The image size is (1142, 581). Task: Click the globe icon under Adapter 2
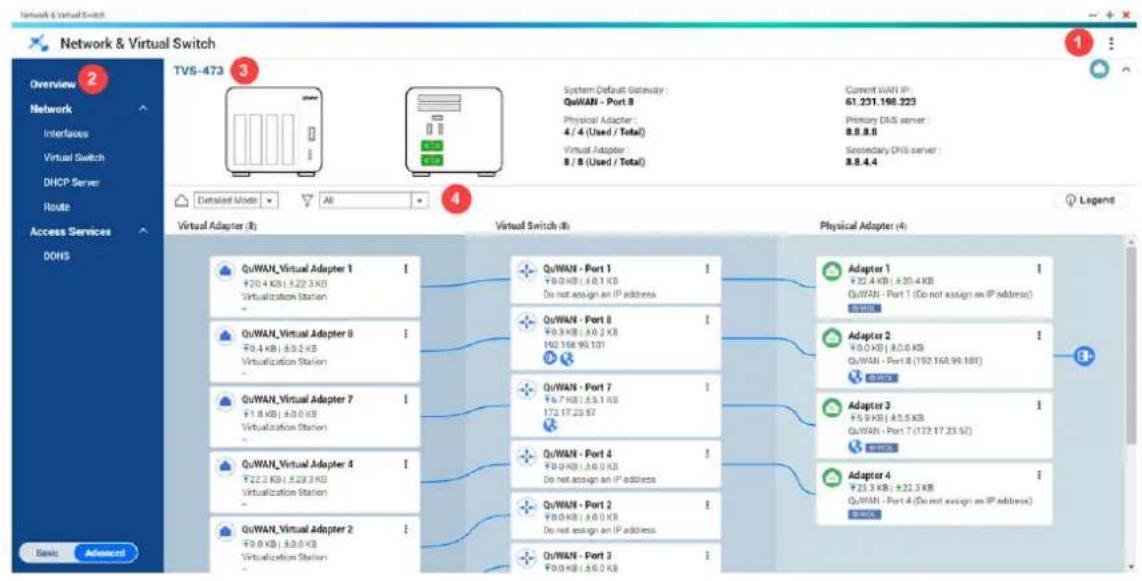click(855, 377)
